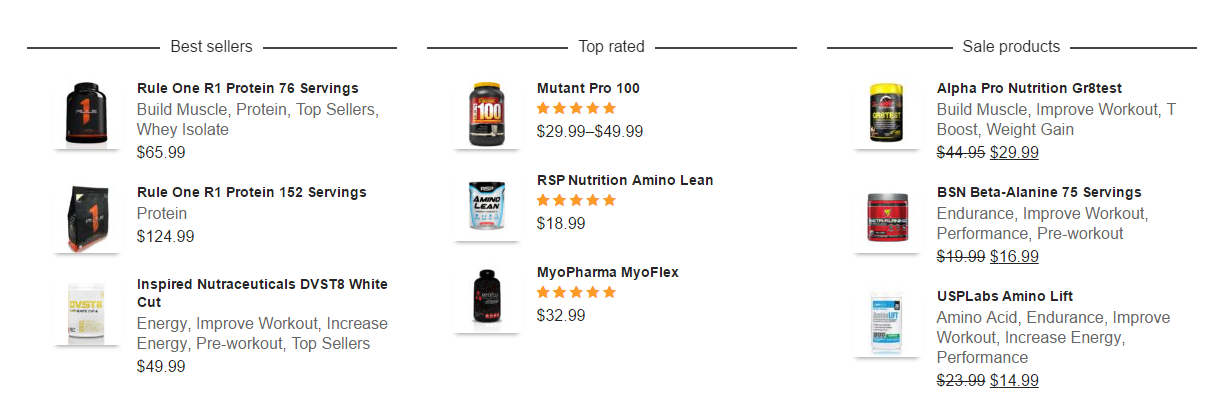Select the USPLabs Amino Lift product image
Viewport: 1223px width, 410px height.
(887, 322)
